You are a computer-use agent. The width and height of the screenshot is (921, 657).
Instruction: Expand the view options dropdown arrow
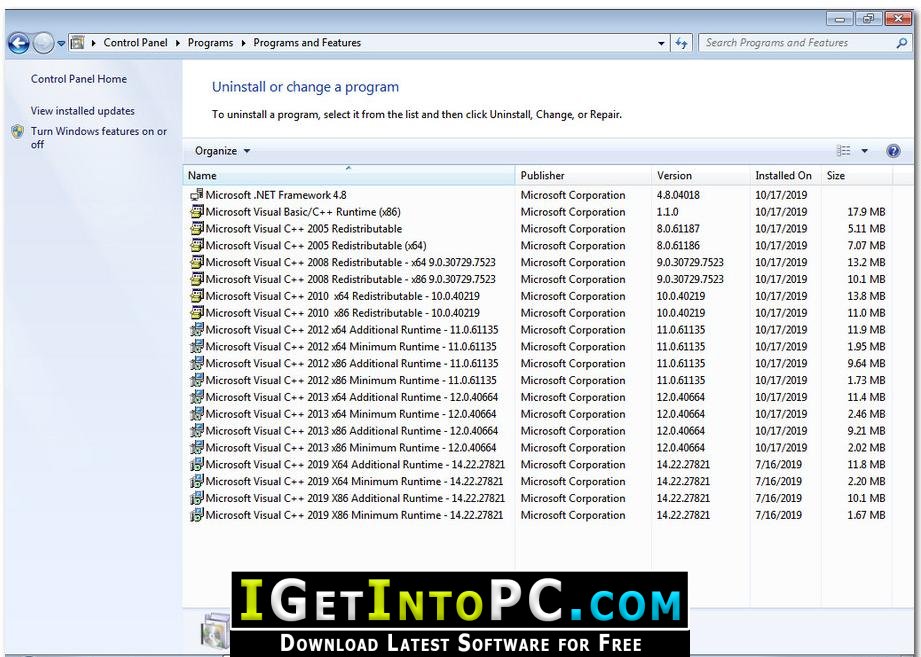(x=865, y=151)
